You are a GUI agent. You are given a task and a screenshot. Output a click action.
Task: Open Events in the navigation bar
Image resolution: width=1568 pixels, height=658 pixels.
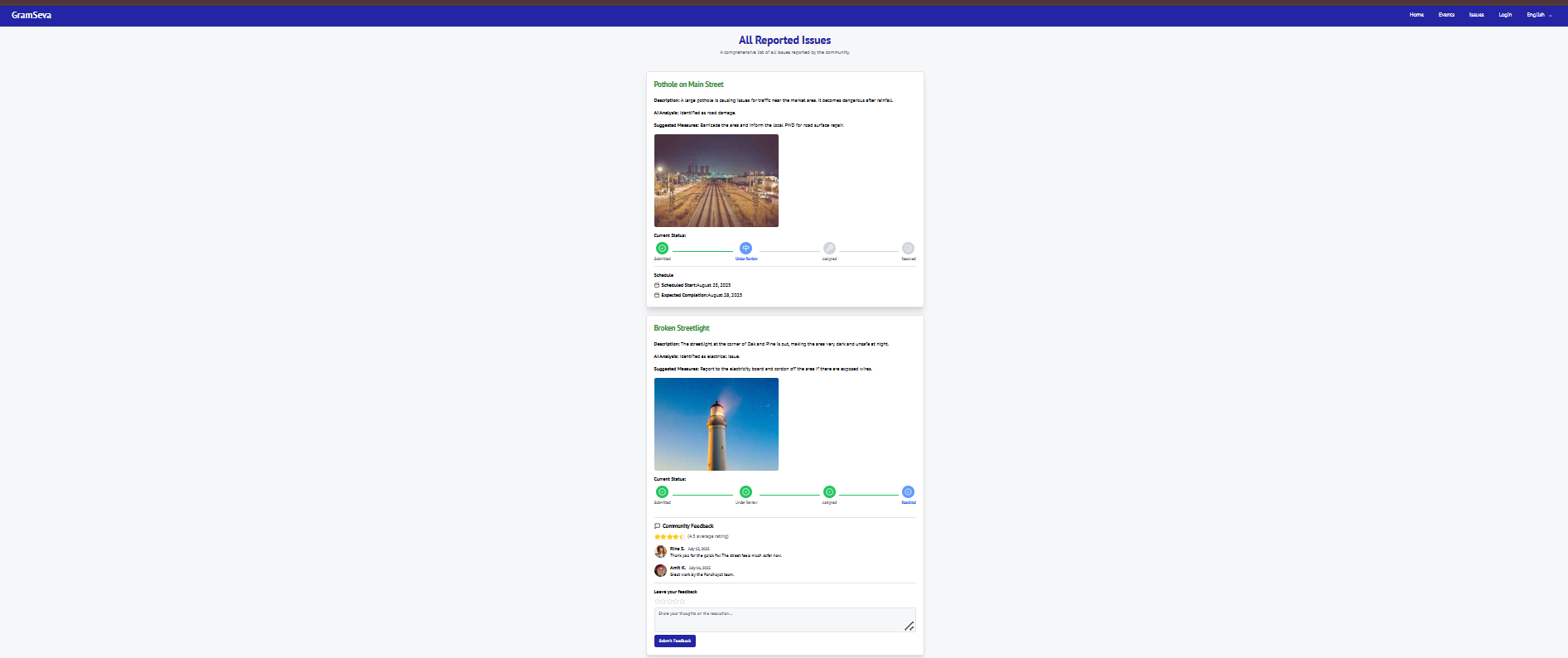tap(1446, 15)
